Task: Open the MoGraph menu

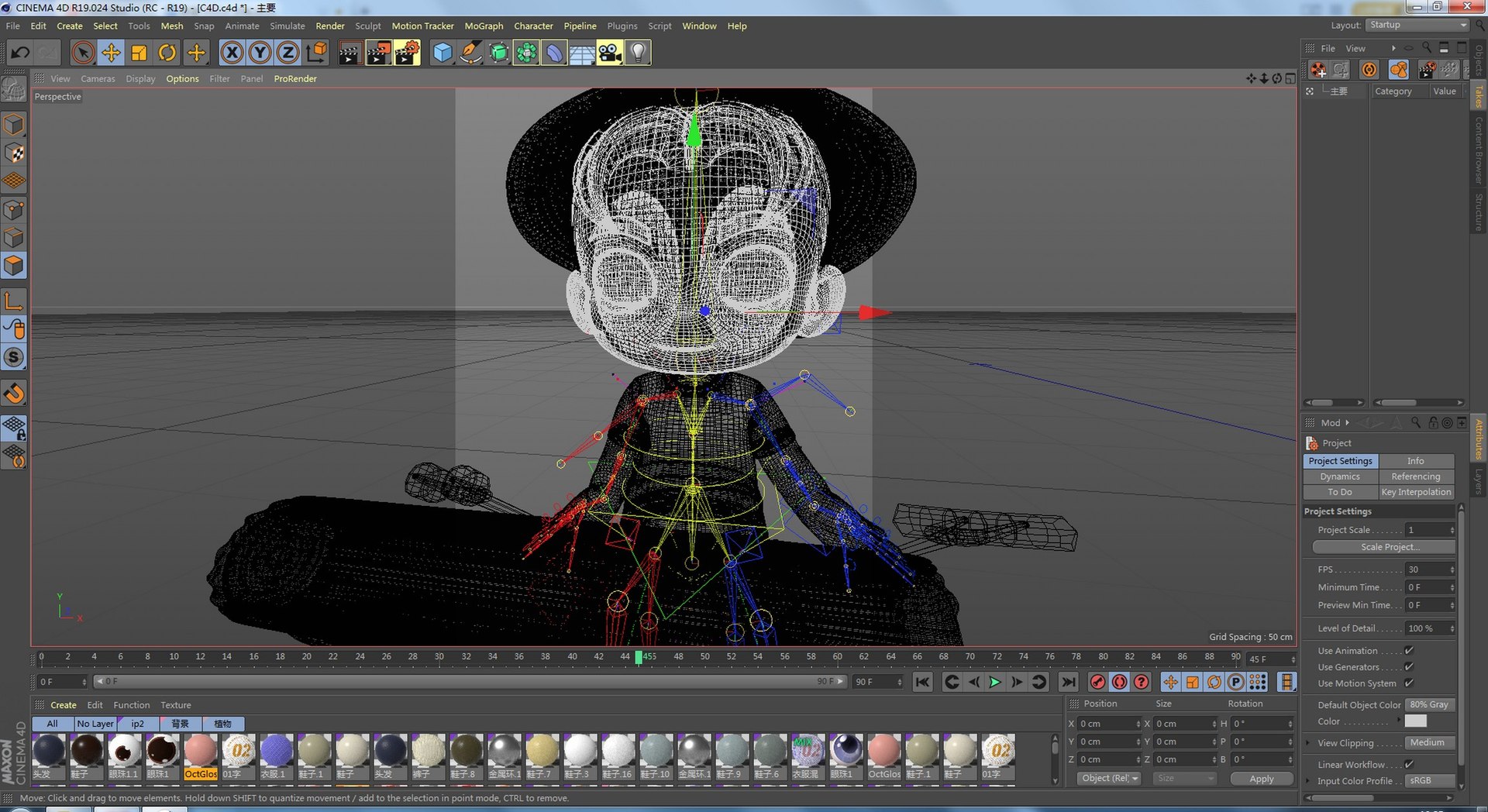Action: click(484, 26)
